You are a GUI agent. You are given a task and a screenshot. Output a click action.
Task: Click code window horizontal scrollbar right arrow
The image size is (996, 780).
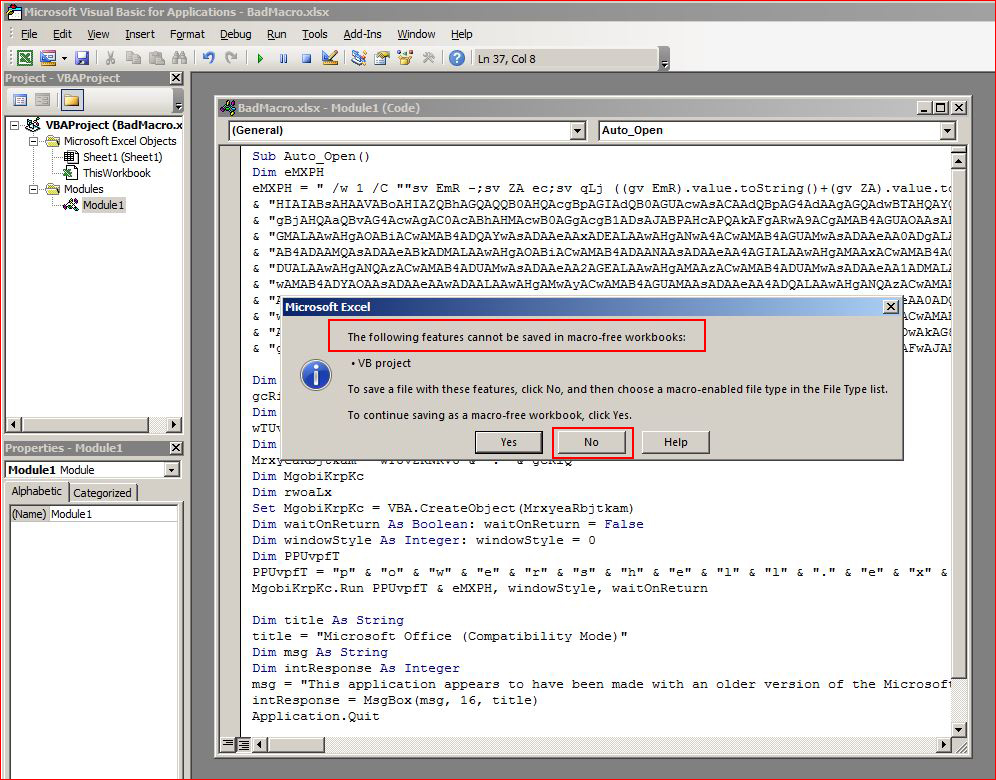pyautogui.click(x=945, y=744)
